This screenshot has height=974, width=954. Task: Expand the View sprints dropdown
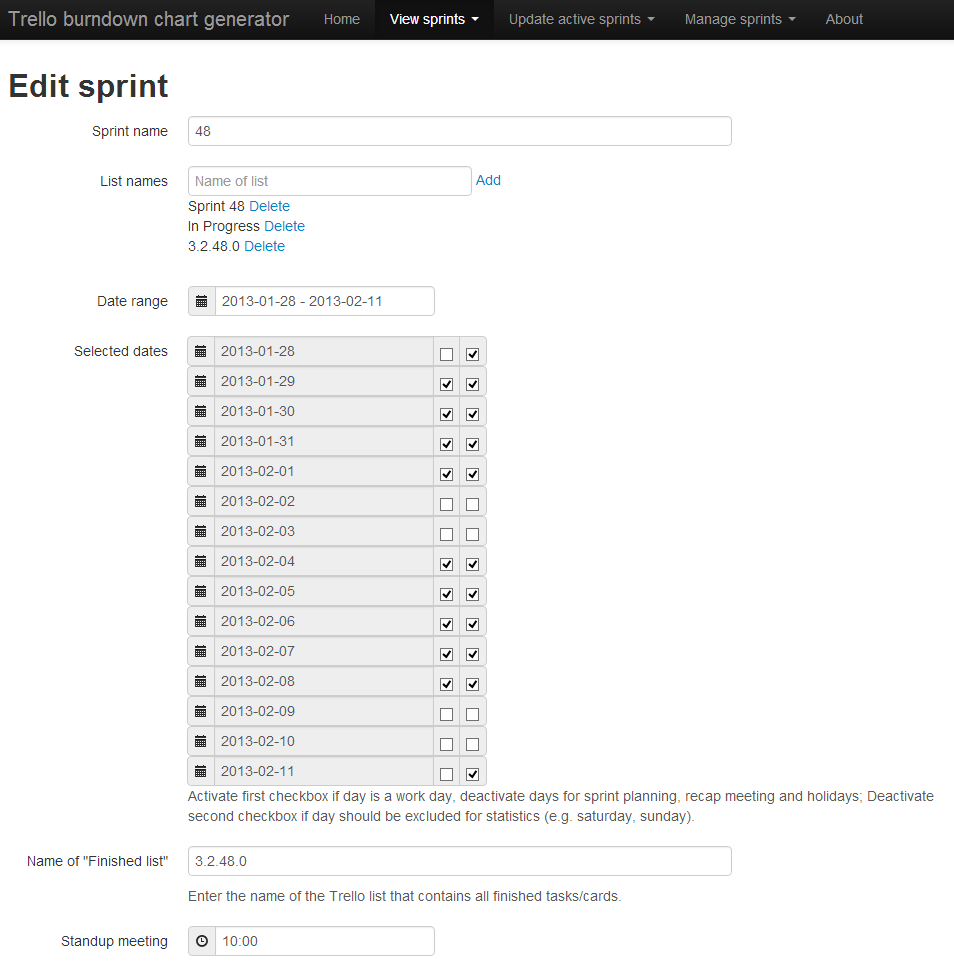tap(434, 19)
